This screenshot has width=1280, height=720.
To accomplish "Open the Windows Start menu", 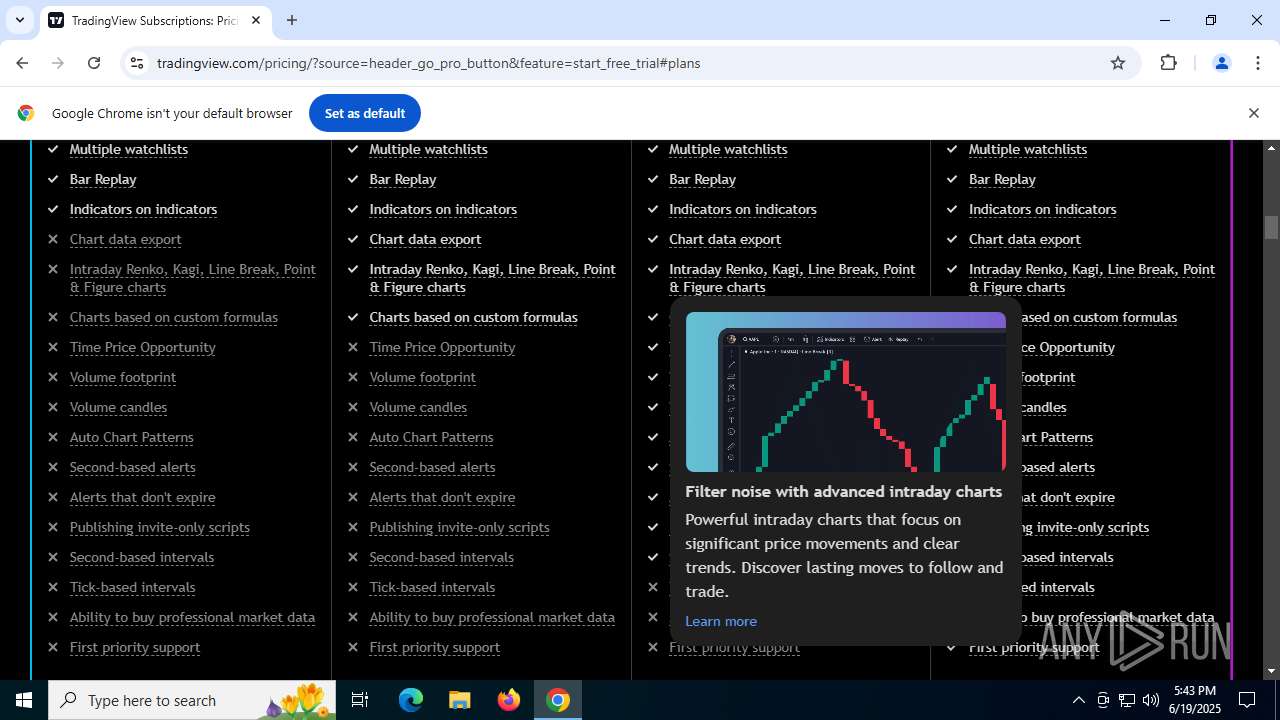I will [x=24, y=700].
